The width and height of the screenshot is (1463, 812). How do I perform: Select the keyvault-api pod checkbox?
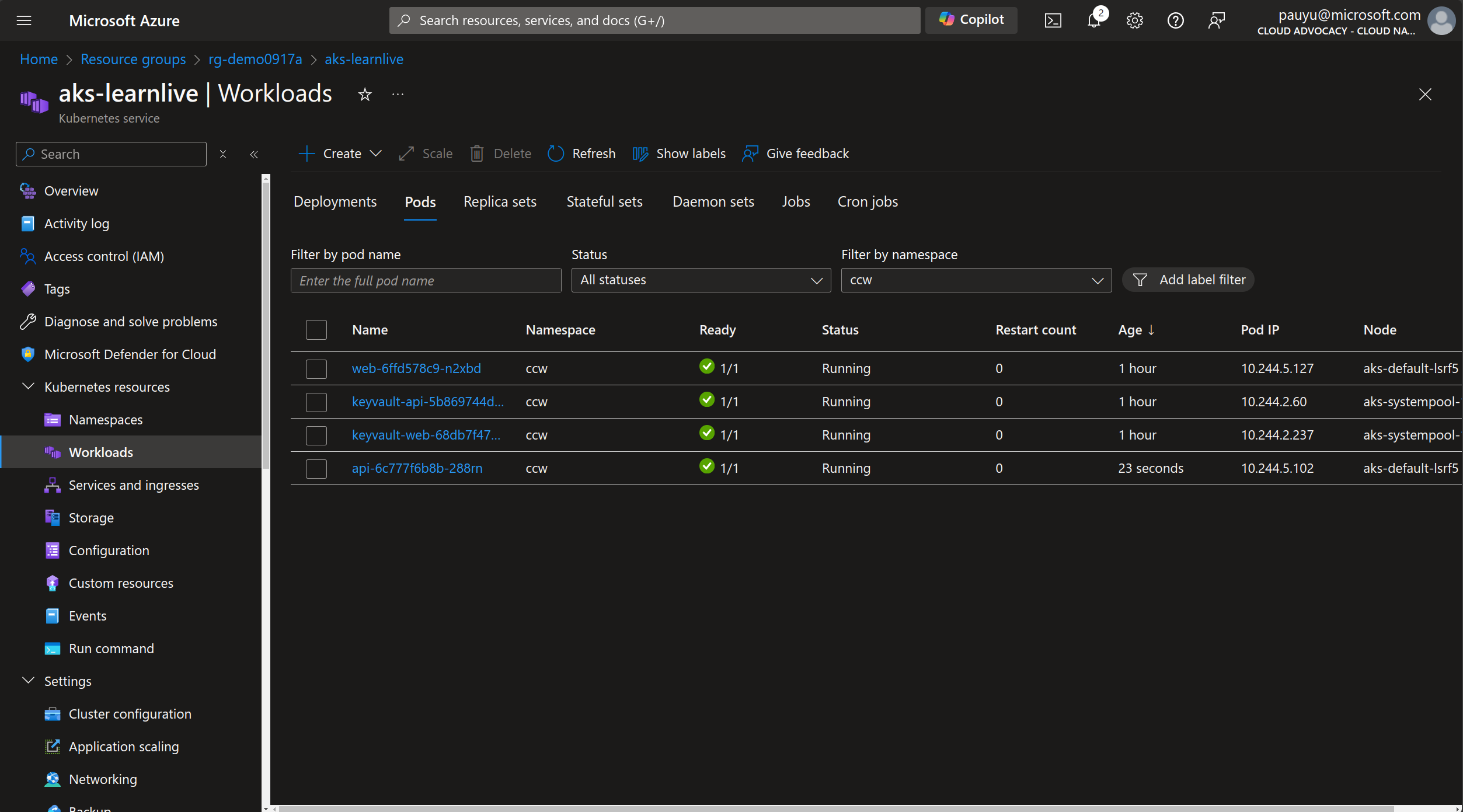(x=316, y=402)
